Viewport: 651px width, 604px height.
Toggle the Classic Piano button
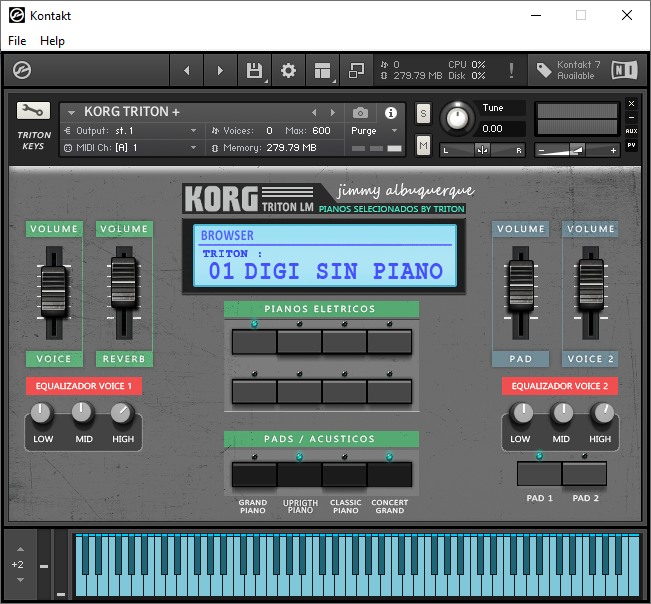point(344,474)
